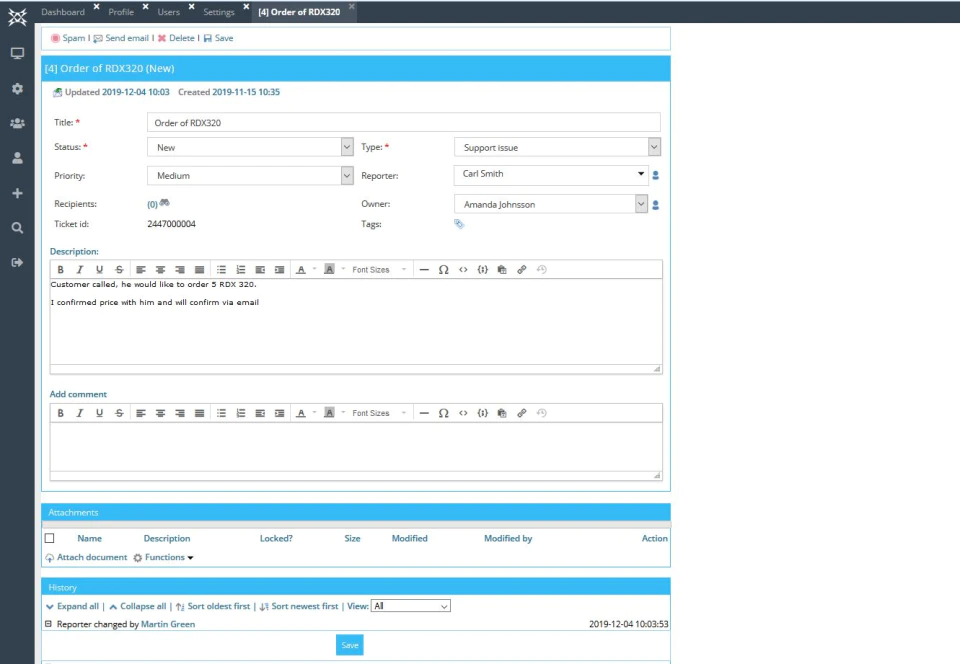The width and height of the screenshot is (960, 664).
Task: Check the select-all attachments checkbox
Action: point(50,538)
